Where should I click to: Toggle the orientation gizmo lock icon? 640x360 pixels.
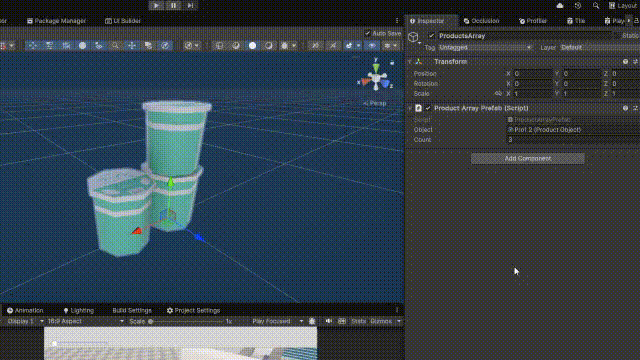392,62
